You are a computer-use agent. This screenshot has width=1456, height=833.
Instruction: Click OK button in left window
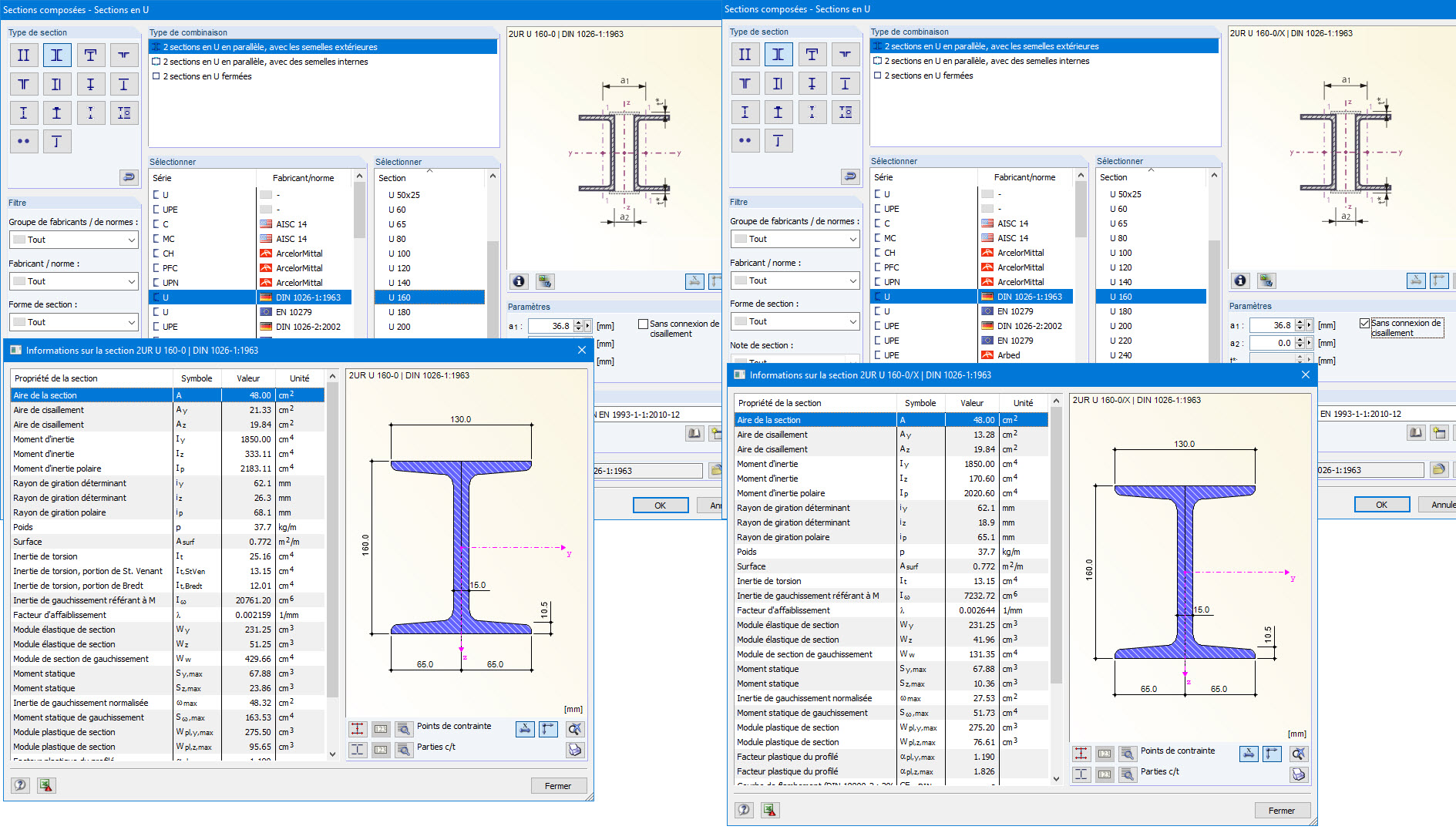pyautogui.click(x=661, y=506)
